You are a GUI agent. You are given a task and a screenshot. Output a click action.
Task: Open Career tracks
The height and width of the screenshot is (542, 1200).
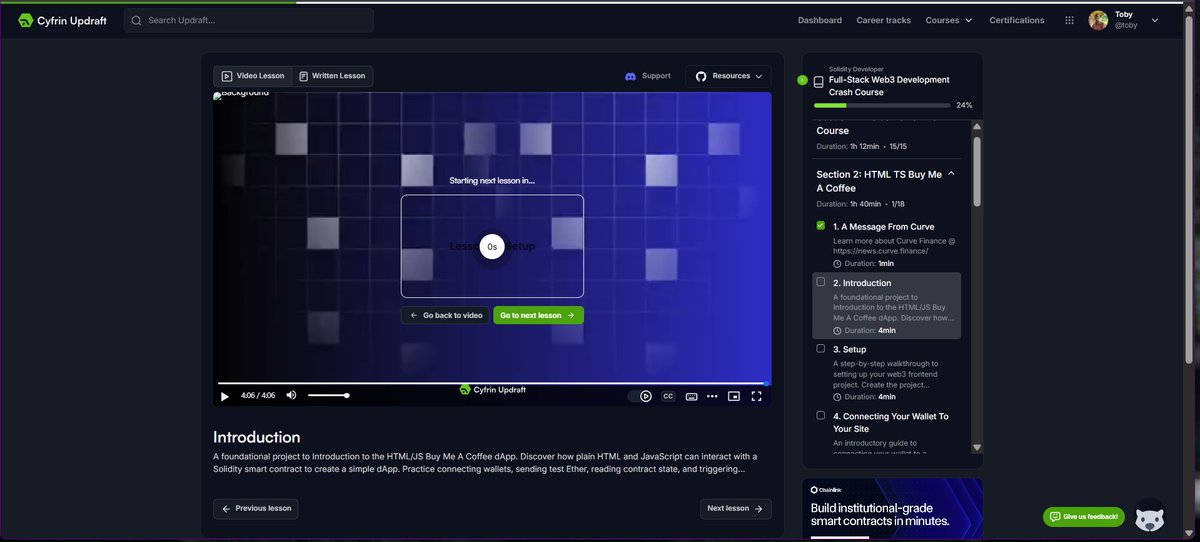coord(884,20)
